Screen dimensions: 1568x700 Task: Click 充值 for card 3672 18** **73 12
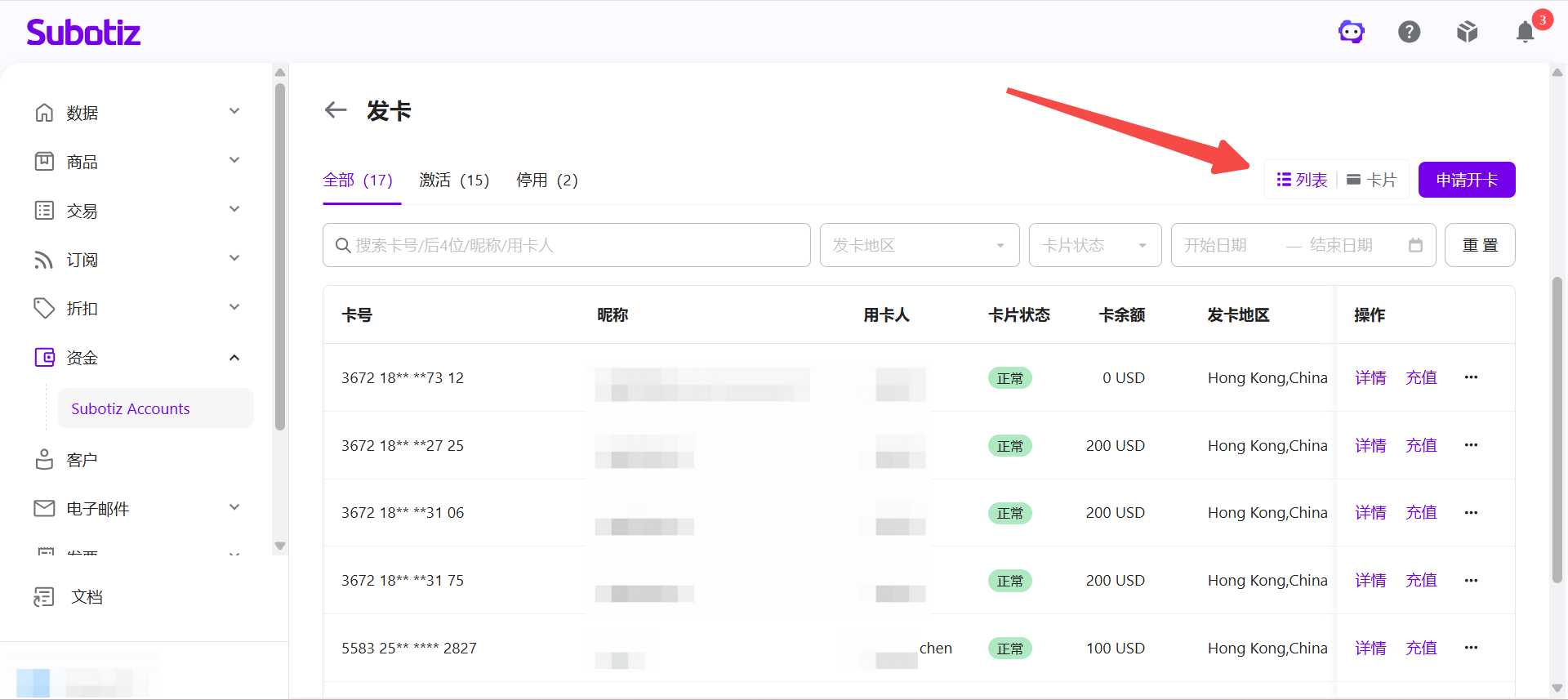point(1421,377)
